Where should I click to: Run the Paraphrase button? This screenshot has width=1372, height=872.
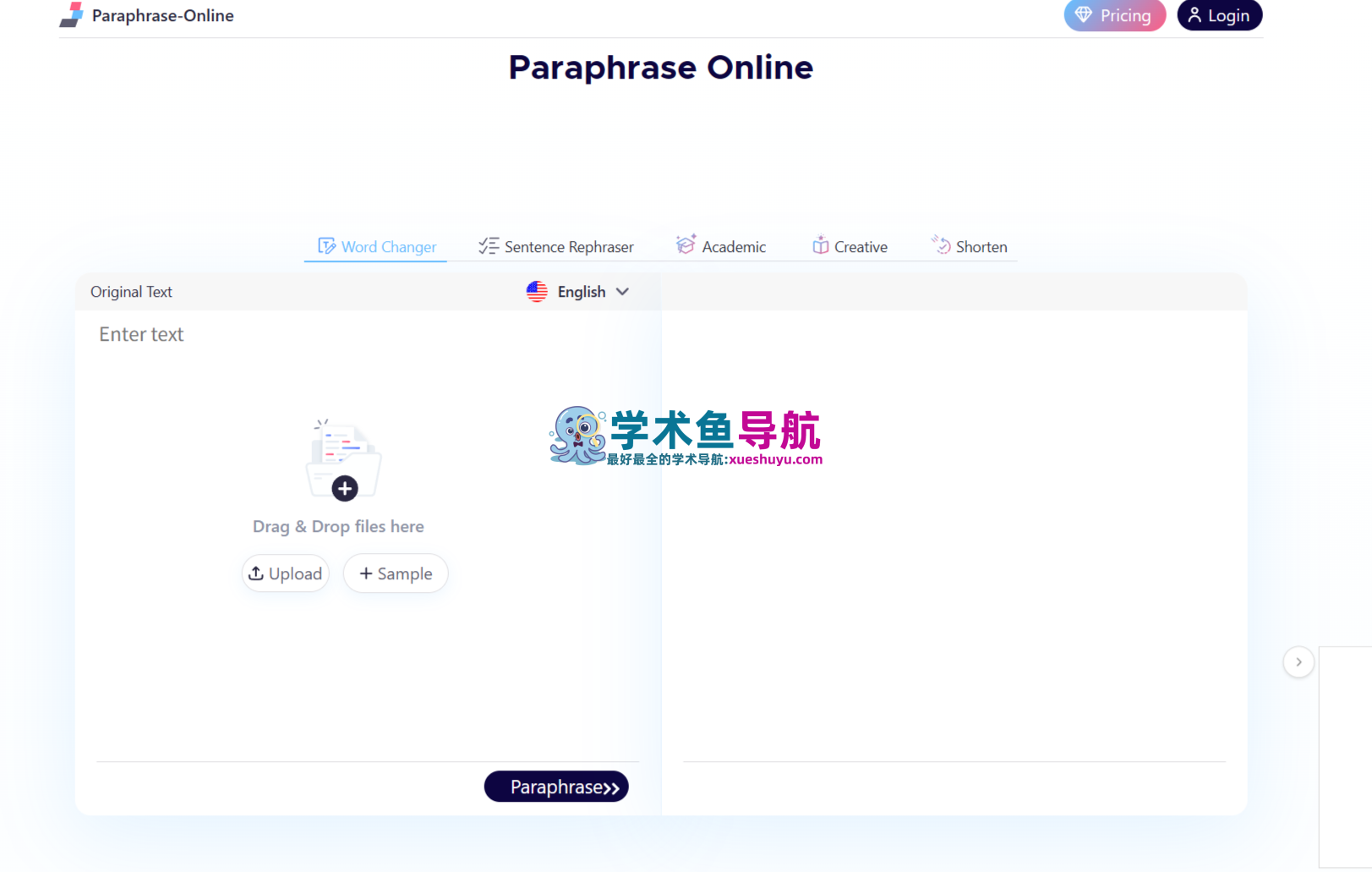556,787
